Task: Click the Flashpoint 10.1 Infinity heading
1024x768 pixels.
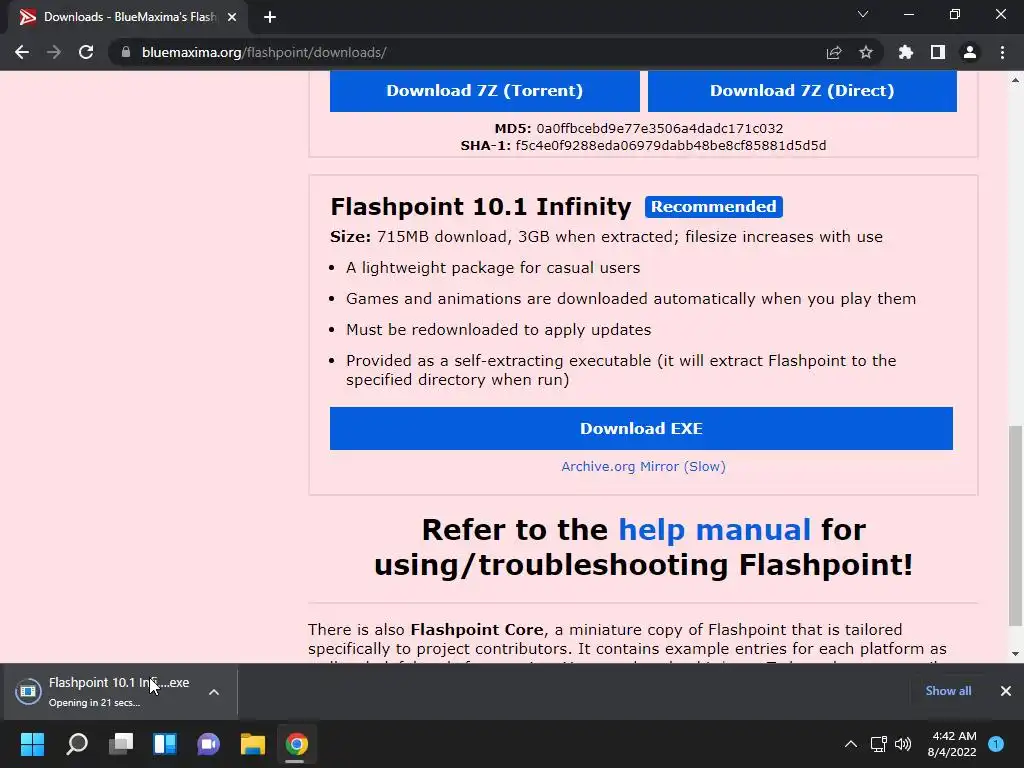Action: click(481, 207)
